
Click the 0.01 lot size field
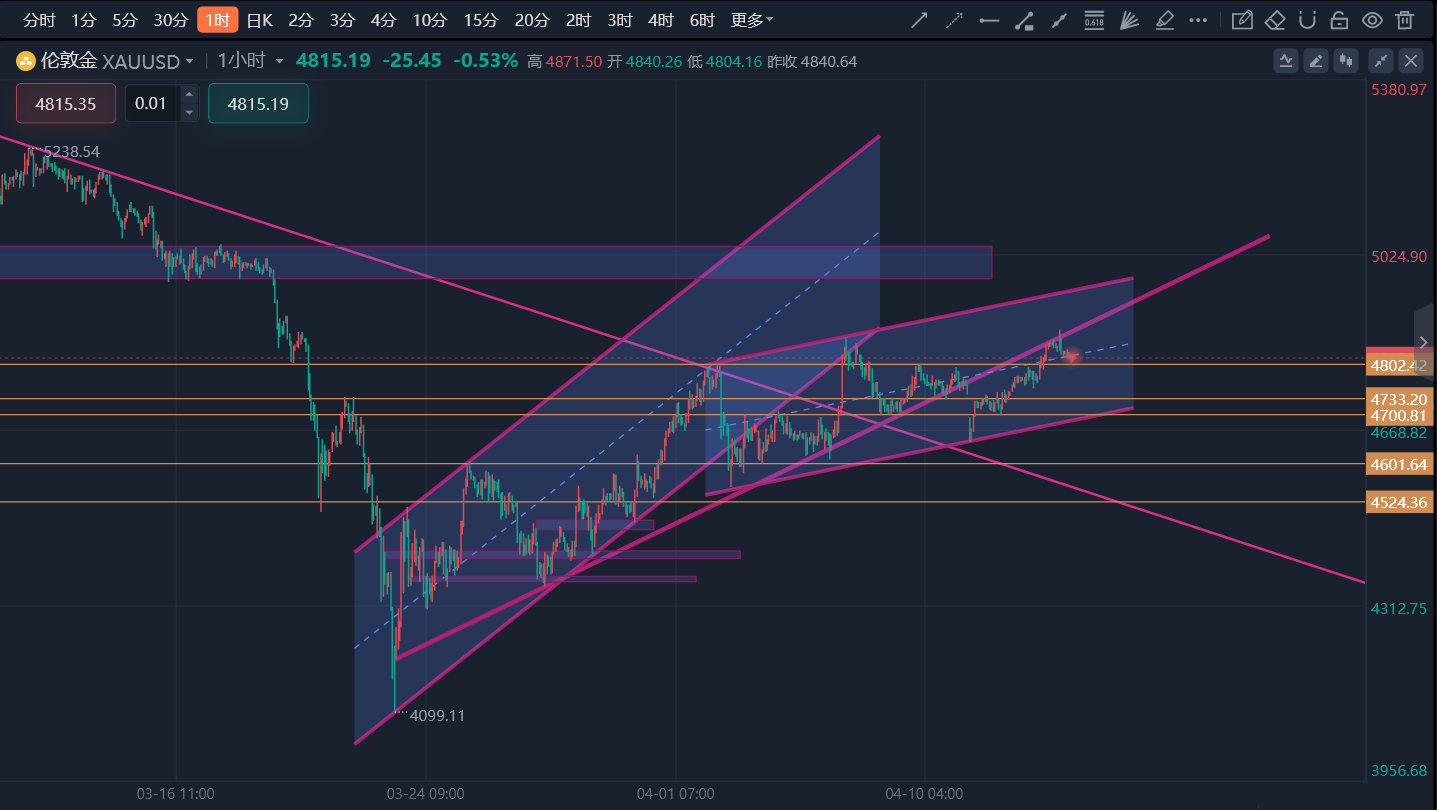152,103
